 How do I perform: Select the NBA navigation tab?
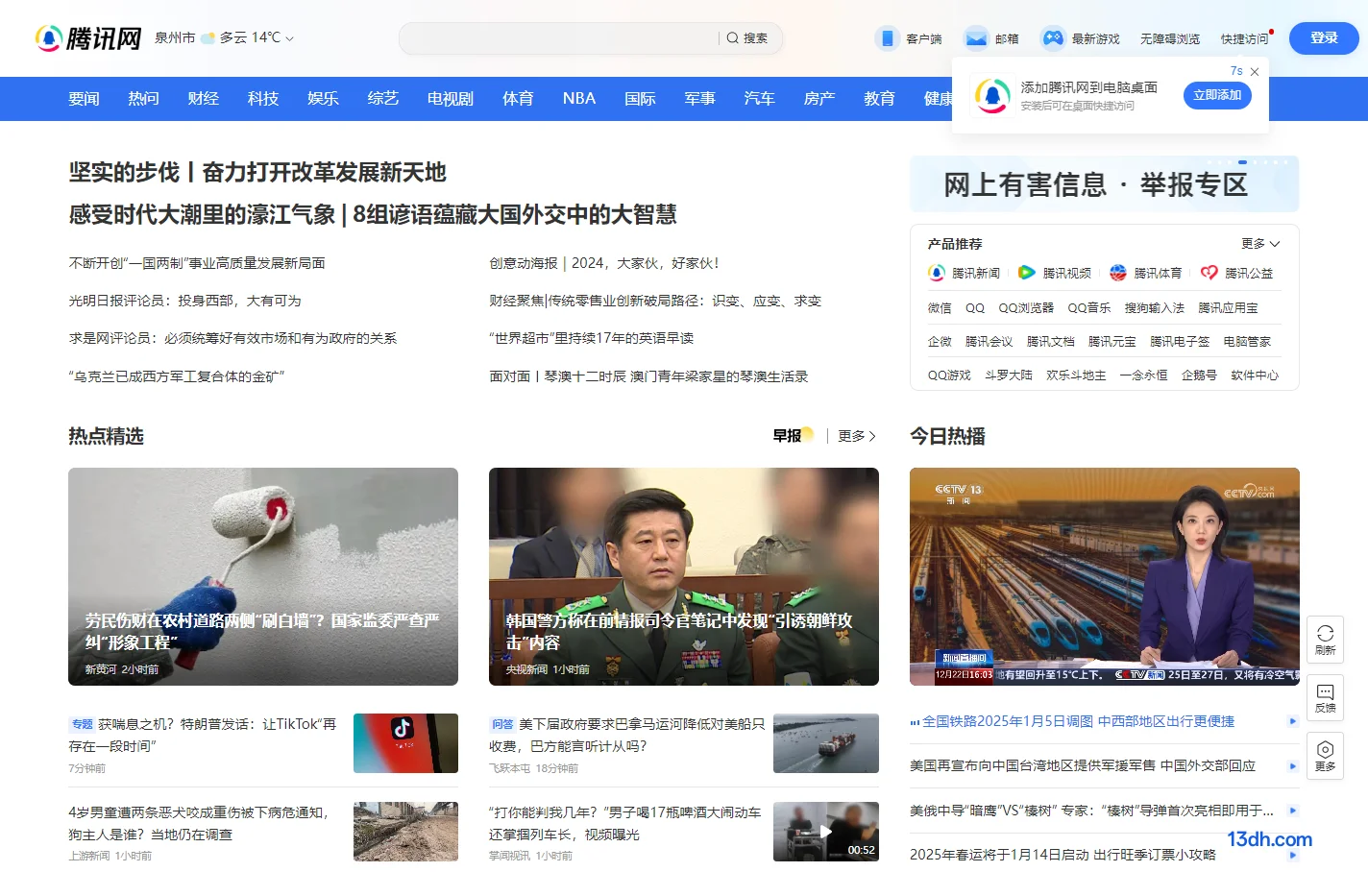tap(579, 99)
